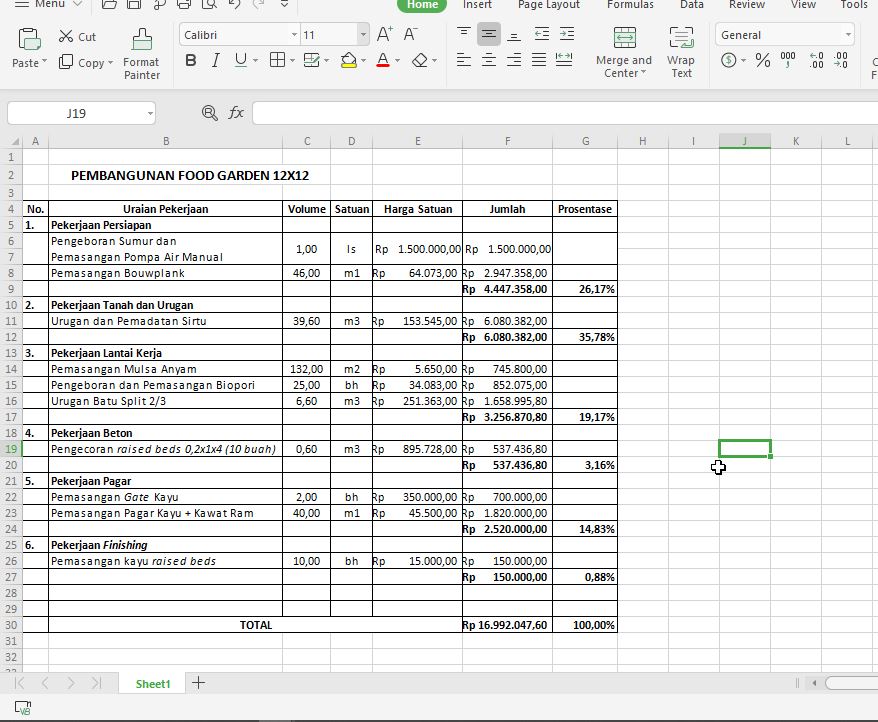Click the Borders icon
This screenshot has width=878, height=722.
[x=277, y=59]
